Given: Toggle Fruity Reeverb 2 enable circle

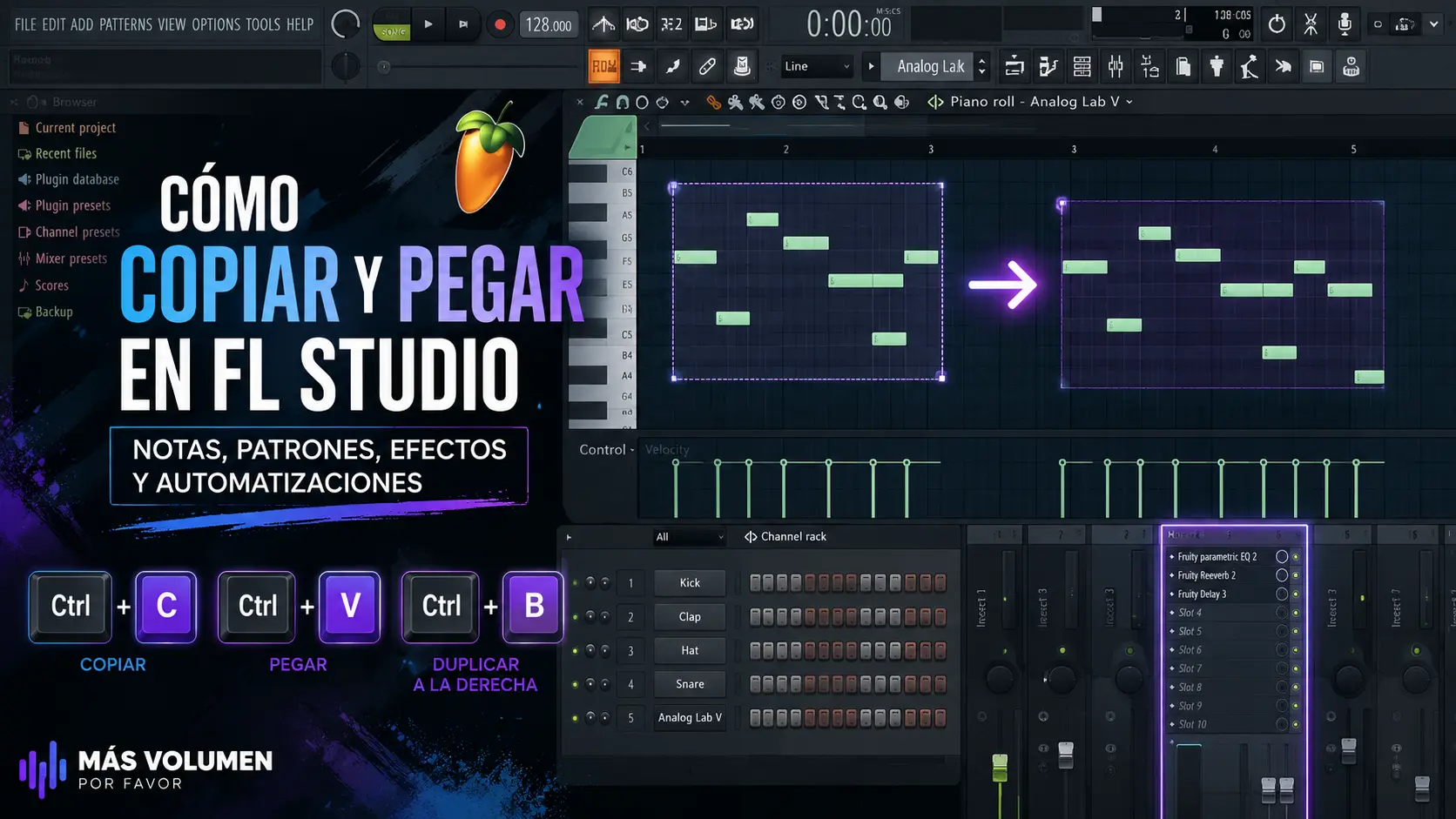Looking at the screenshot, I should [1282, 575].
